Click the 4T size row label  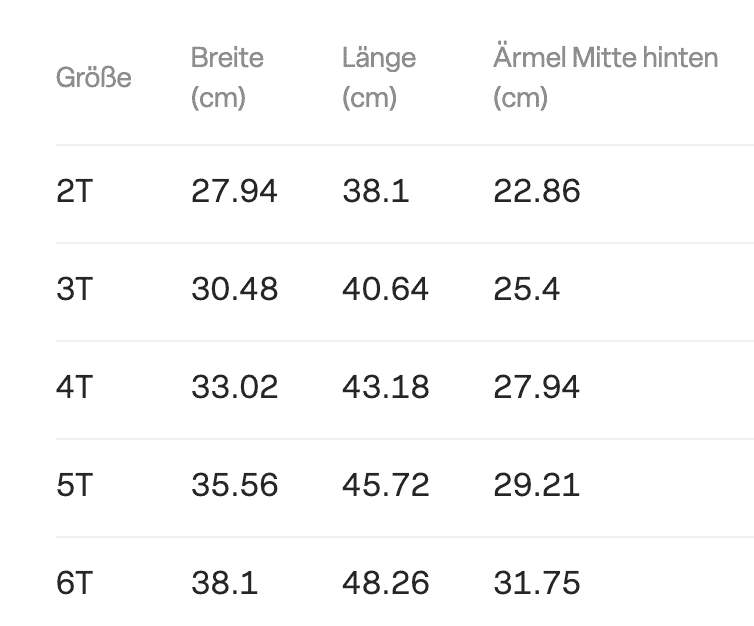click(x=74, y=387)
